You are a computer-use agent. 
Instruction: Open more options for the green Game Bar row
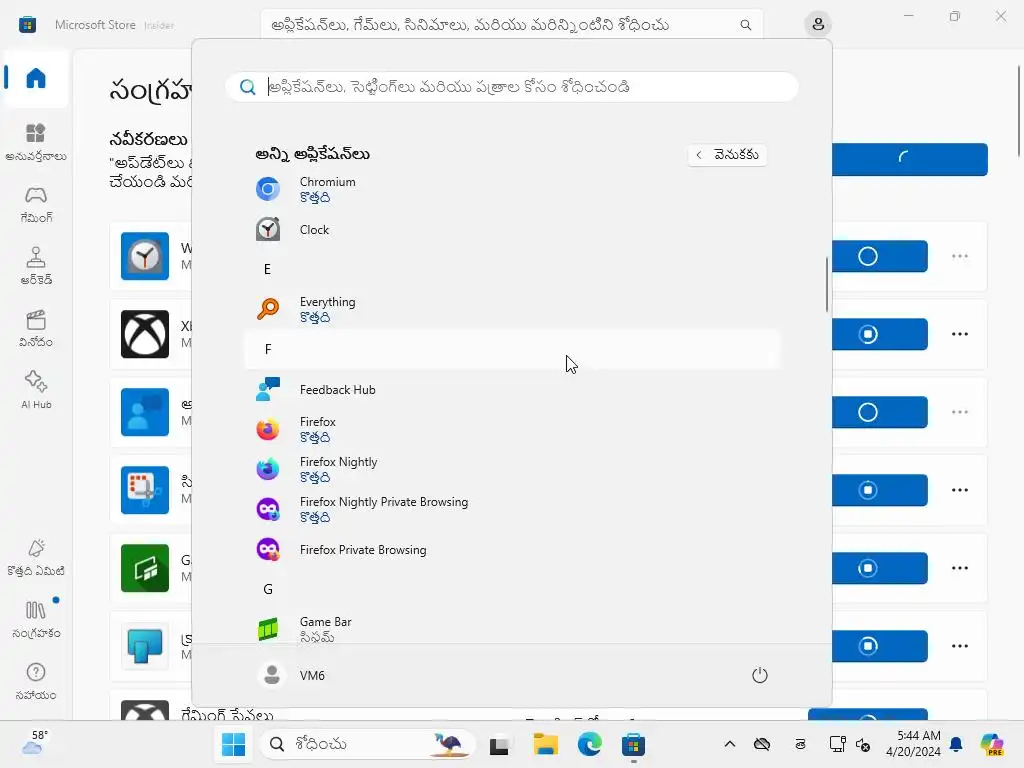pyautogui.click(x=959, y=568)
